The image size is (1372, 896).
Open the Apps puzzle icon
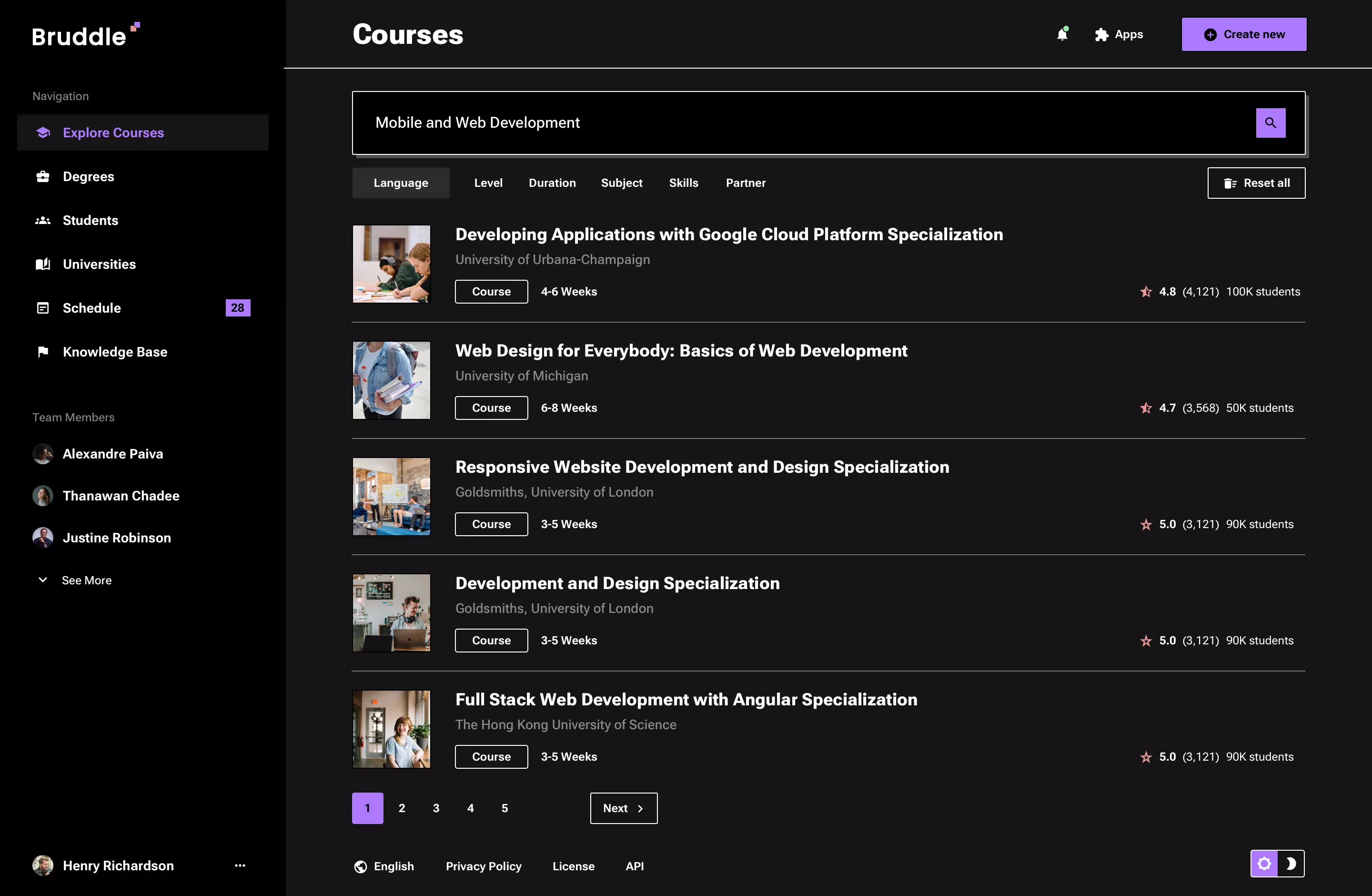(1100, 34)
